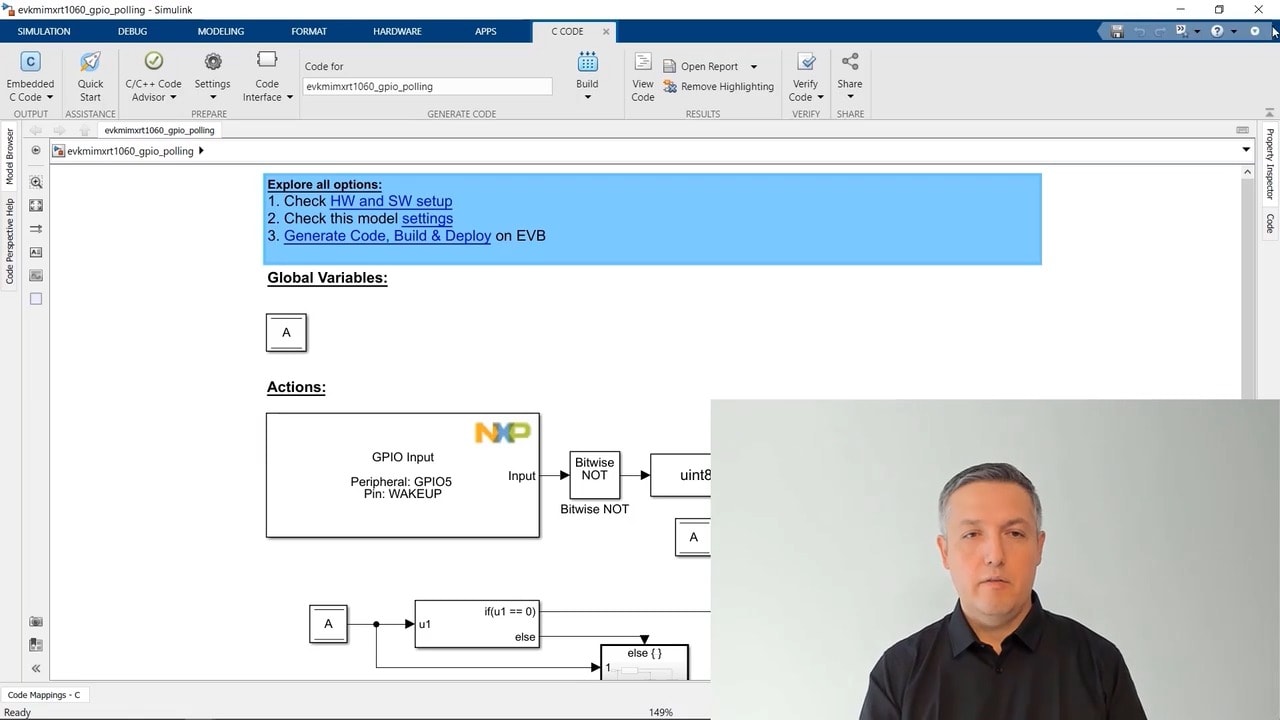1280x720 pixels.
Task: Click the zoom-in magnifier in left palette
Action: [36, 183]
